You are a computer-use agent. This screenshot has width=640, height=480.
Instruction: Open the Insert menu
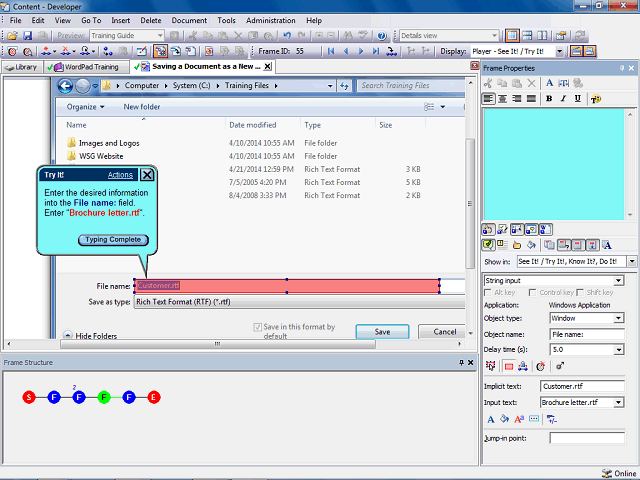121,20
